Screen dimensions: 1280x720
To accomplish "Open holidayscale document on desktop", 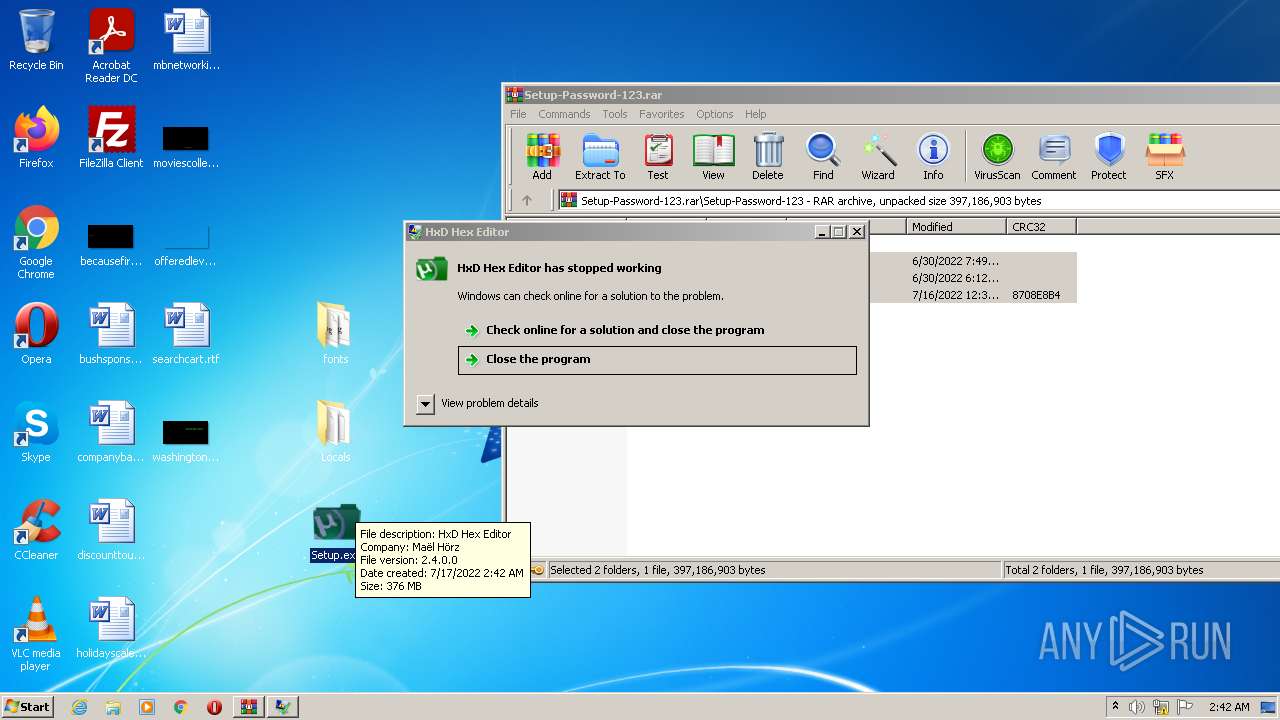I will 111,628.
